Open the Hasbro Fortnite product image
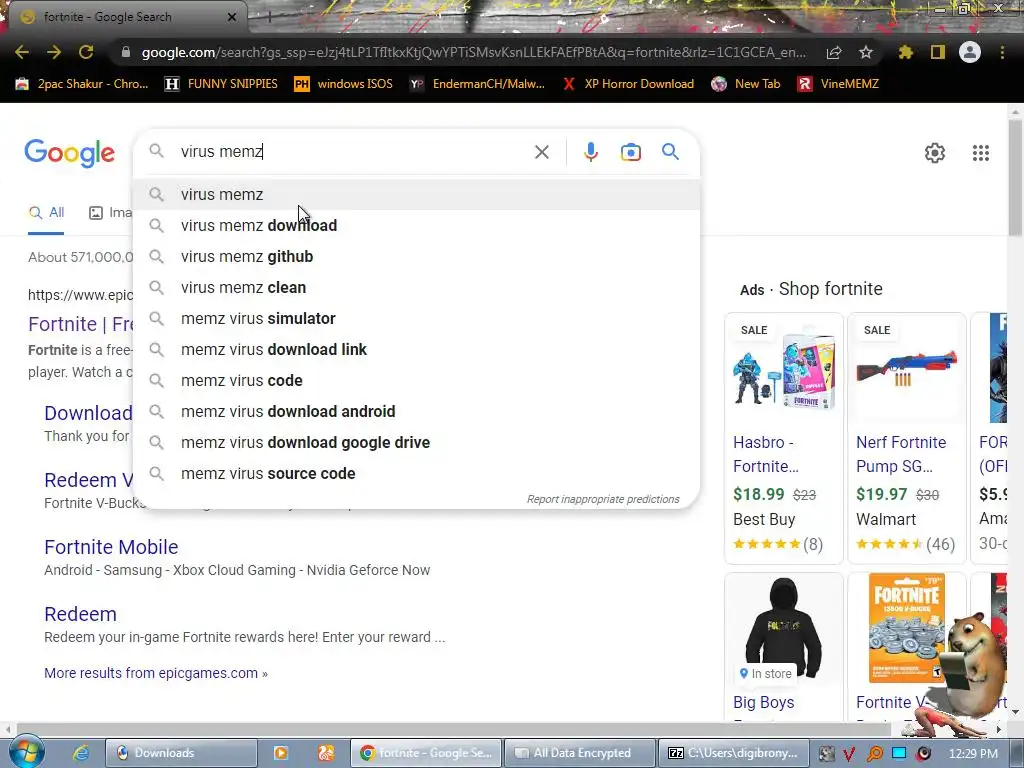This screenshot has height=768, width=1024. tap(784, 371)
